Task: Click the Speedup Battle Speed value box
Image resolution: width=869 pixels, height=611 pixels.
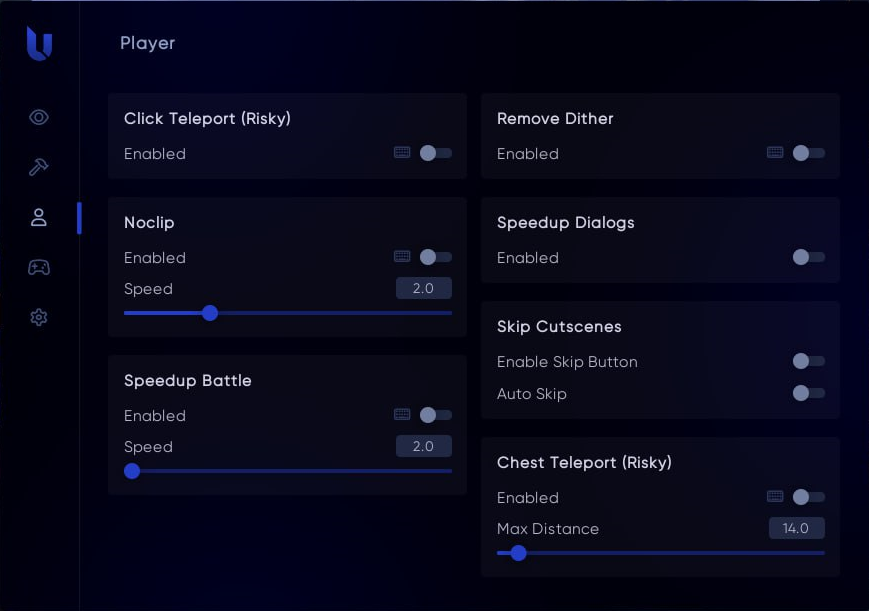Action: pos(423,446)
